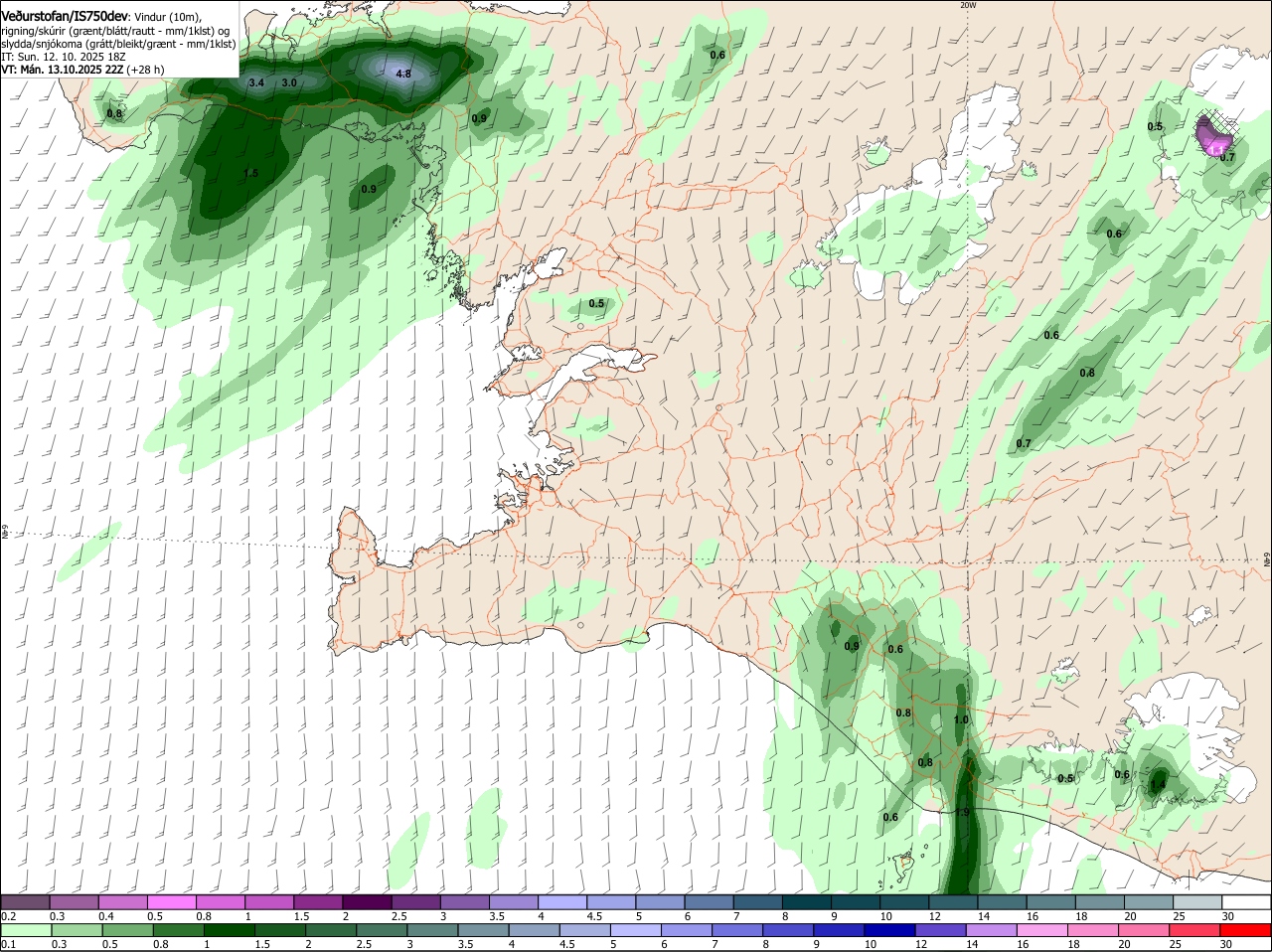Pick the medium green 0.5 rain legend swatch
The image size is (1272, 952).
(128, 930)
